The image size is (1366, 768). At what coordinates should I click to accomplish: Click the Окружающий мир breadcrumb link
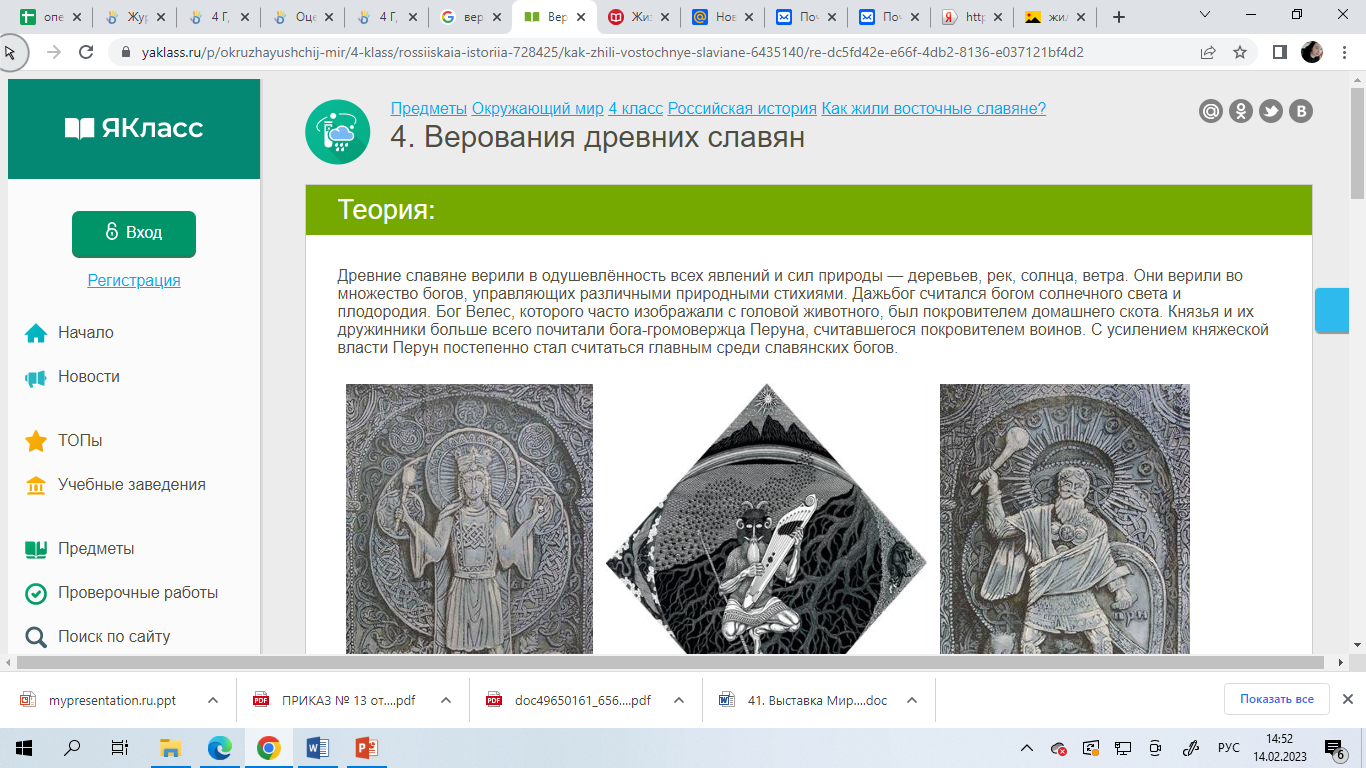click(537, 109)
